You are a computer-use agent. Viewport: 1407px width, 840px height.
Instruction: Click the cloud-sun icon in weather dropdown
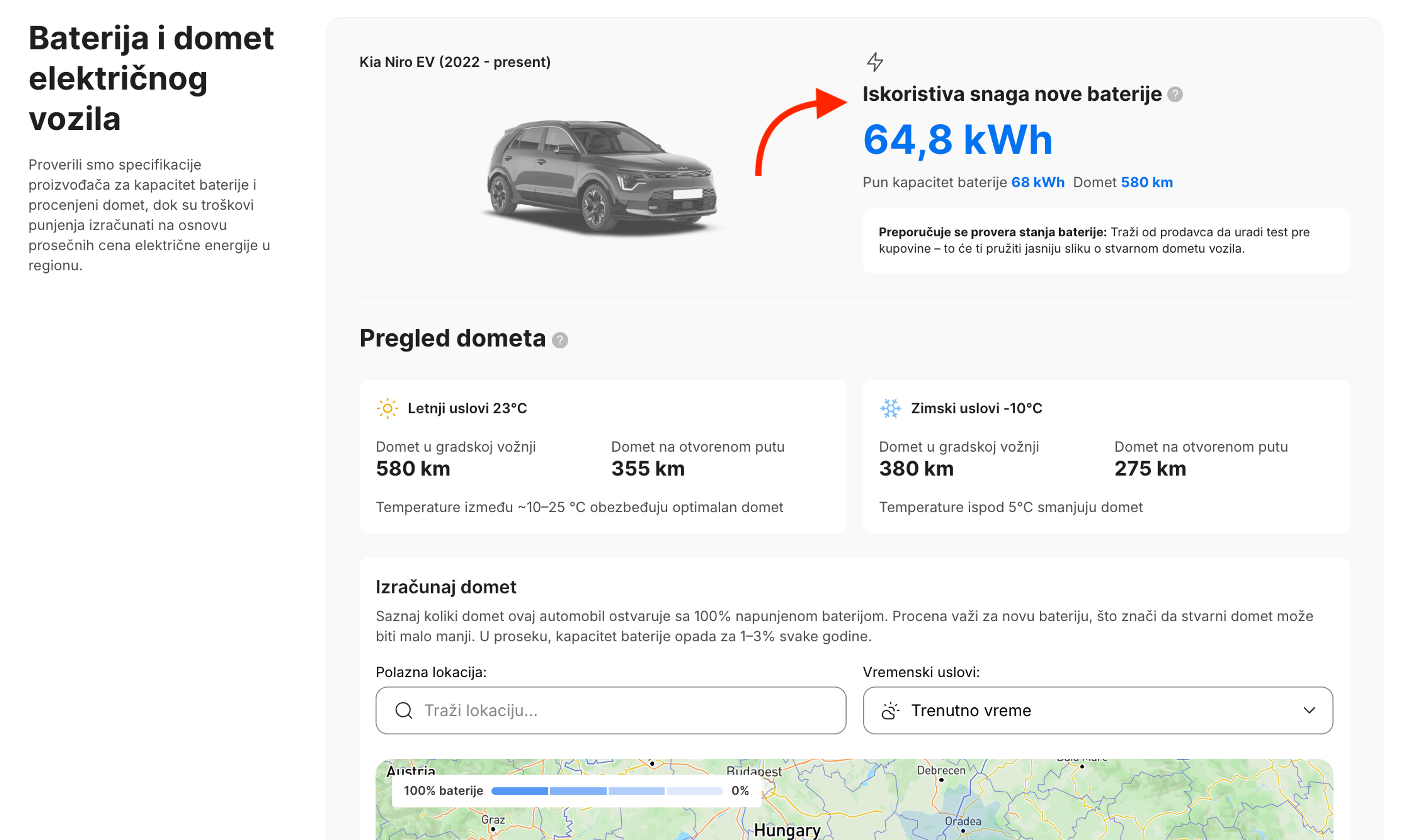(x=890, y=710)
